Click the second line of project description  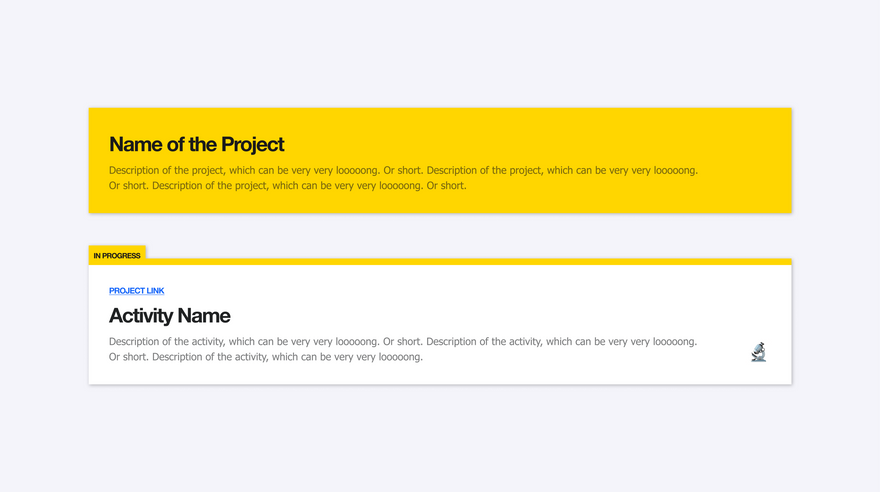point(287,185)
